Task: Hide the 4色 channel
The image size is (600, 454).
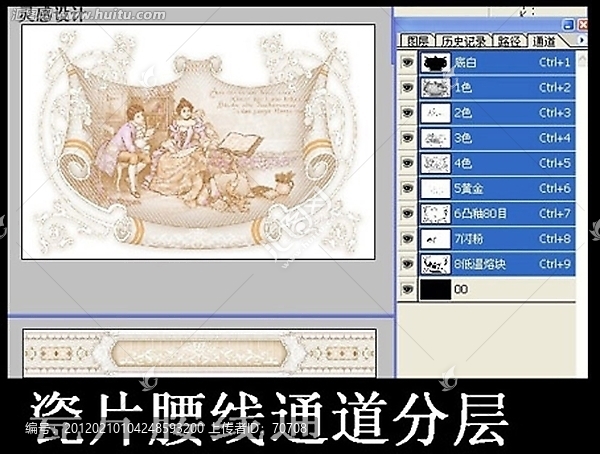Action: (x=408, y=163)
